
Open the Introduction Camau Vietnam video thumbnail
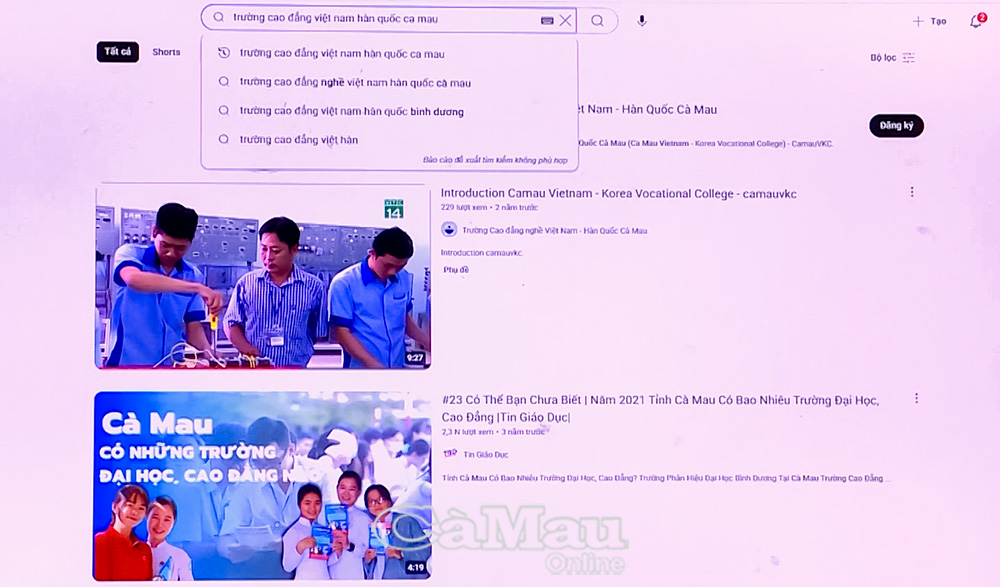263,277
